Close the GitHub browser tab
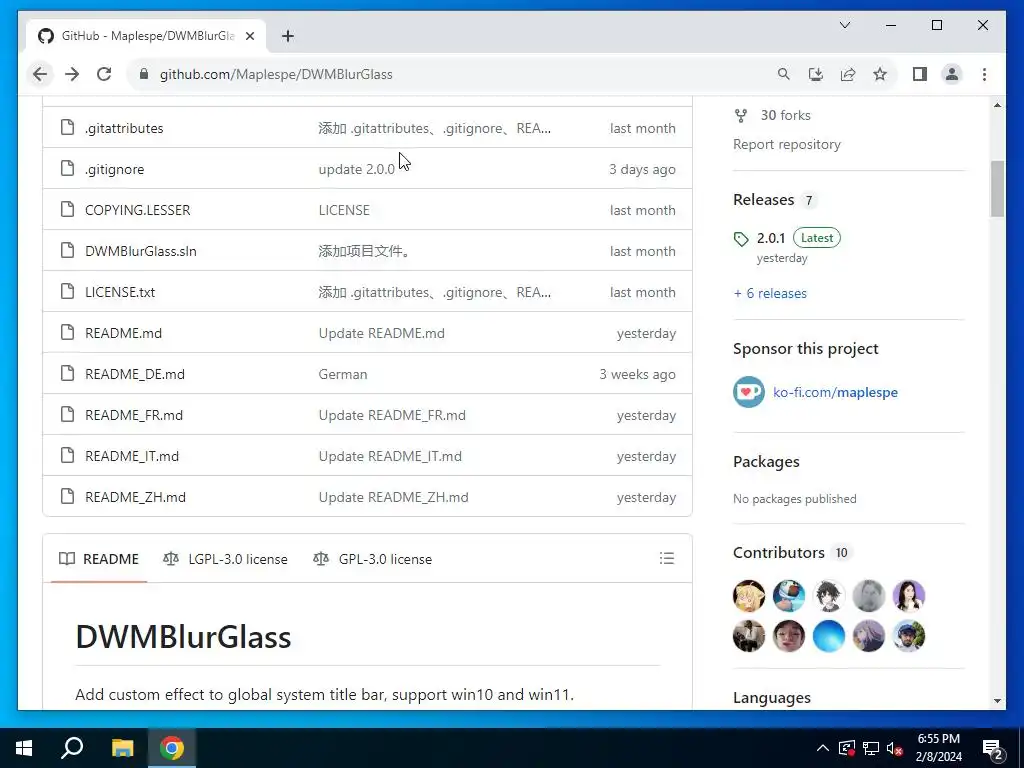1024x768 pixels. click(249, 36)
